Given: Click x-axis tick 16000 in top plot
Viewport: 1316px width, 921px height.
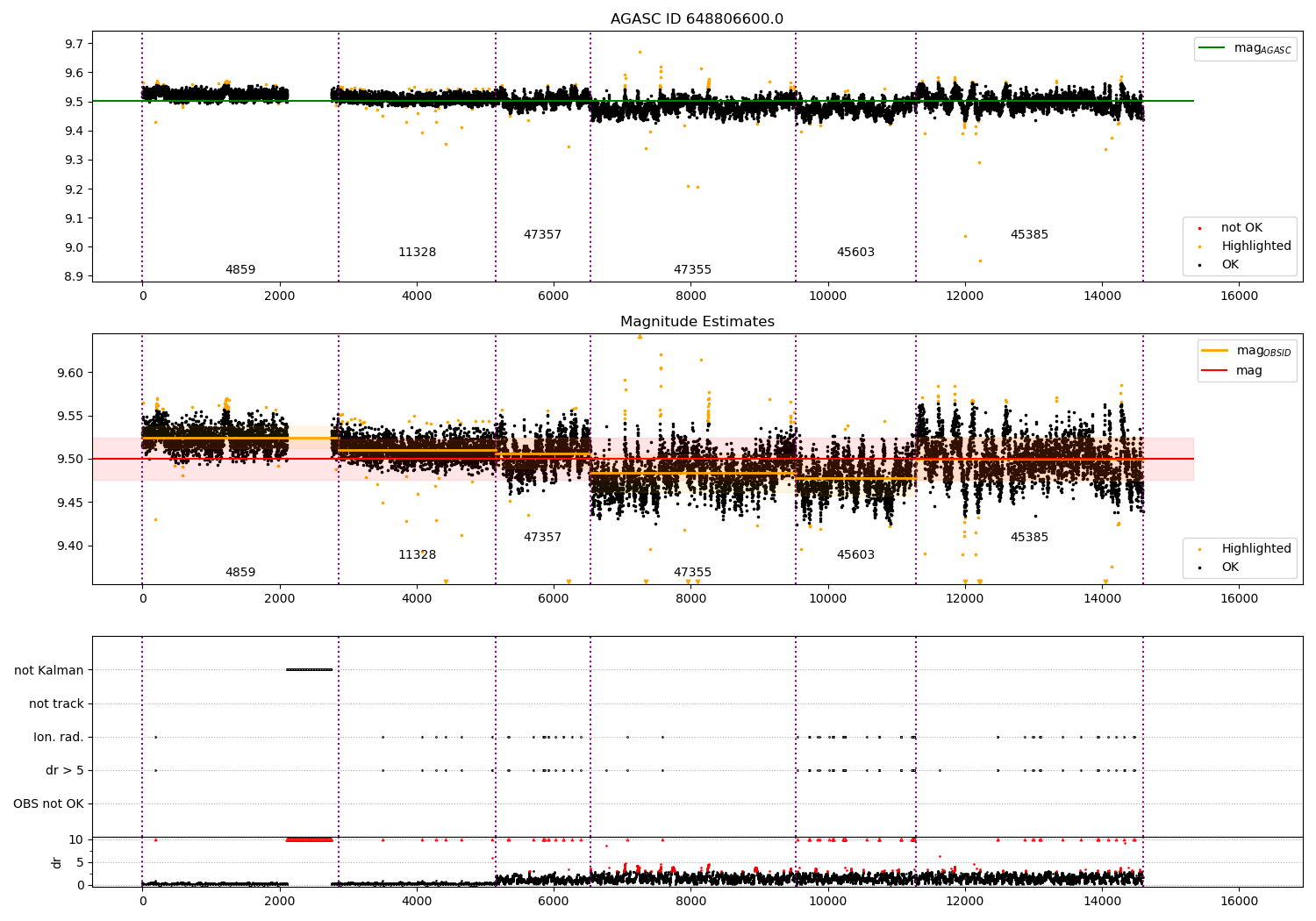Looking at the screenshot, I should (x=1239, y=296).
